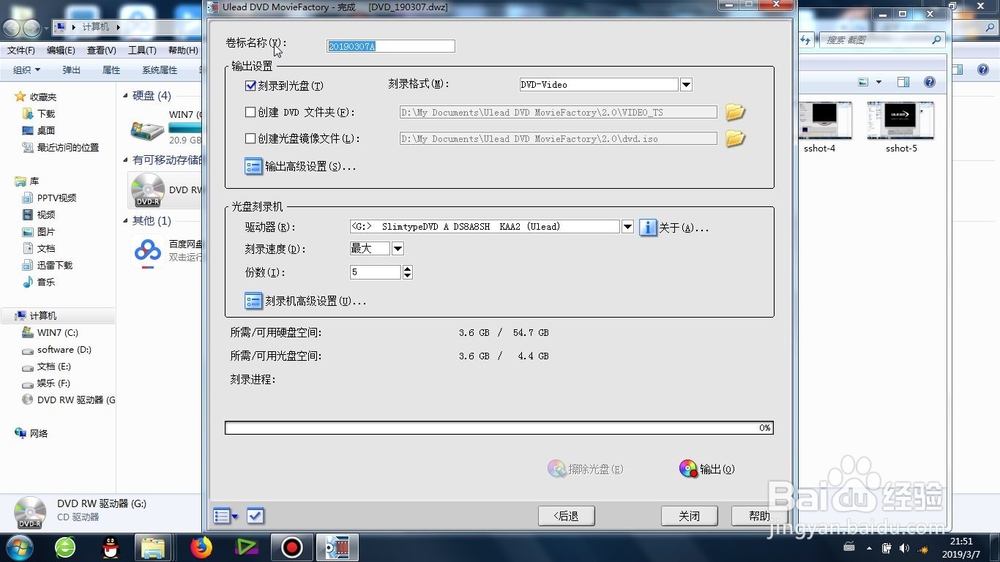Screen dimensions: 1000x562
Task: Open the green video player taskbar icon
Action: pyautogui.click(x=246, y=547)
